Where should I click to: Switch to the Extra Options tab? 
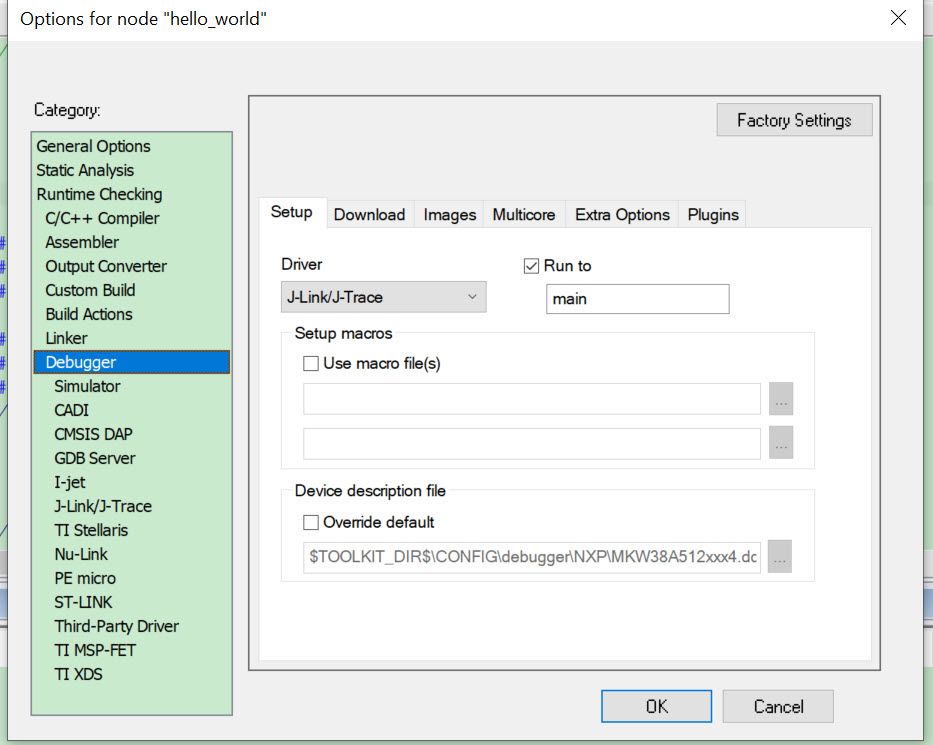[622, 215]
